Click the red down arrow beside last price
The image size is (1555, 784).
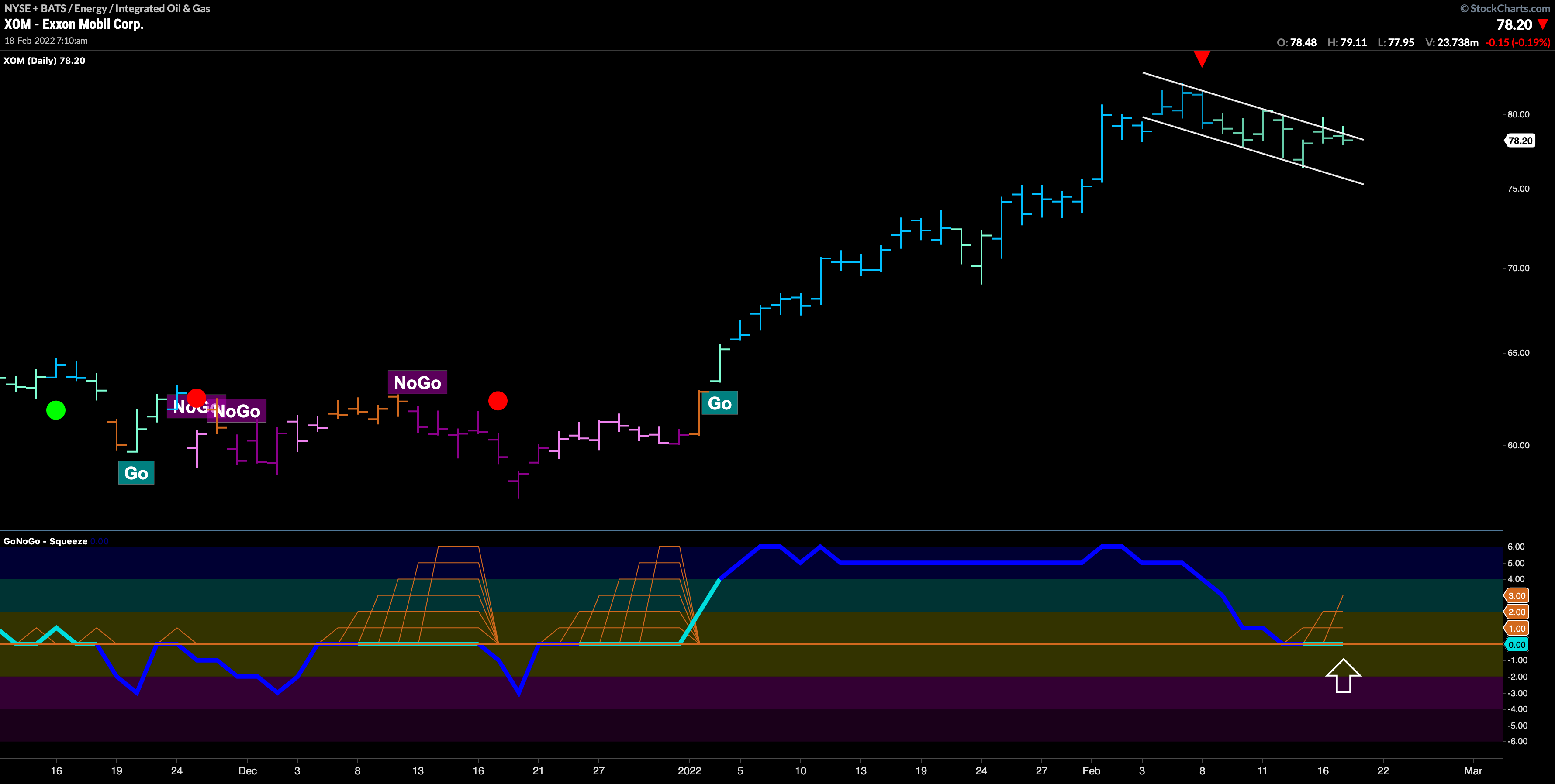click(1544, 25)
